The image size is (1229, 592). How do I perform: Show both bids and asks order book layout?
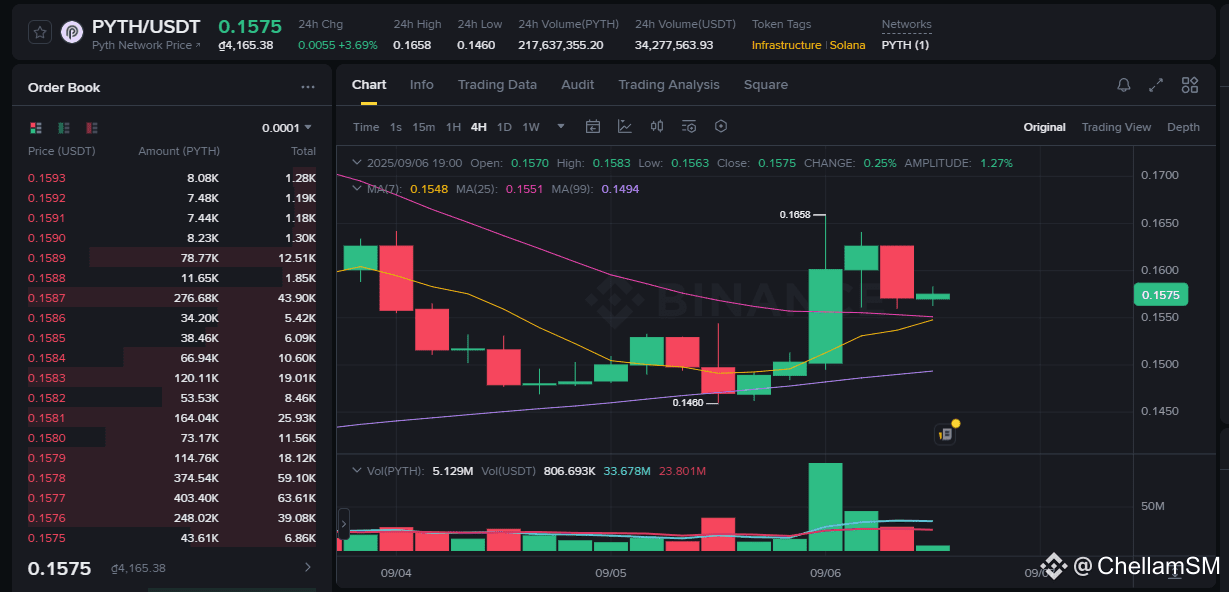pos(36,128)
